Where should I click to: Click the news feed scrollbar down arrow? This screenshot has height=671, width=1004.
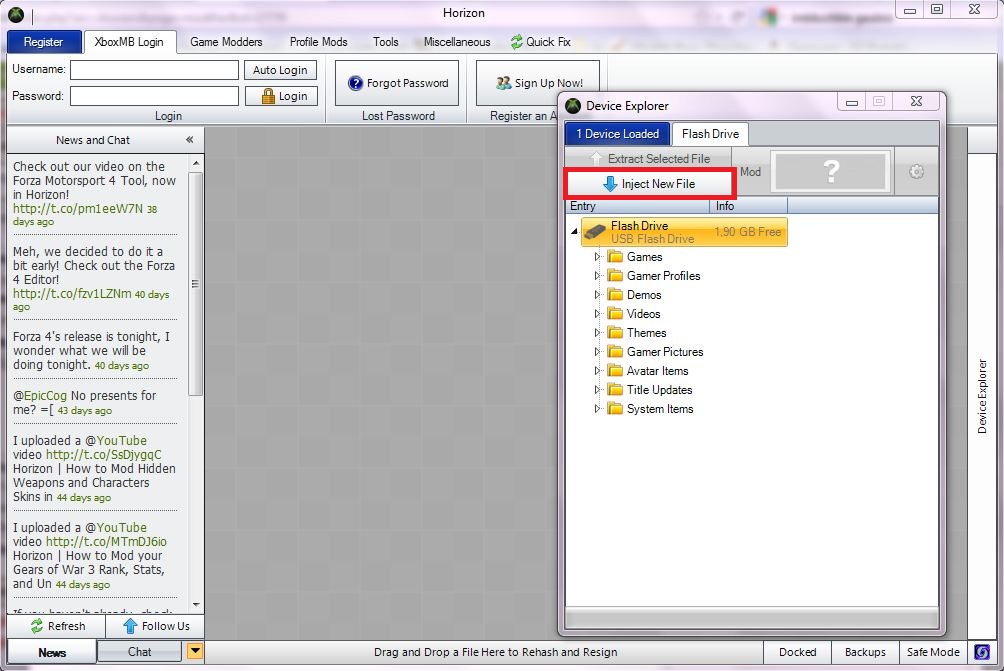click(x=196, y=604)
